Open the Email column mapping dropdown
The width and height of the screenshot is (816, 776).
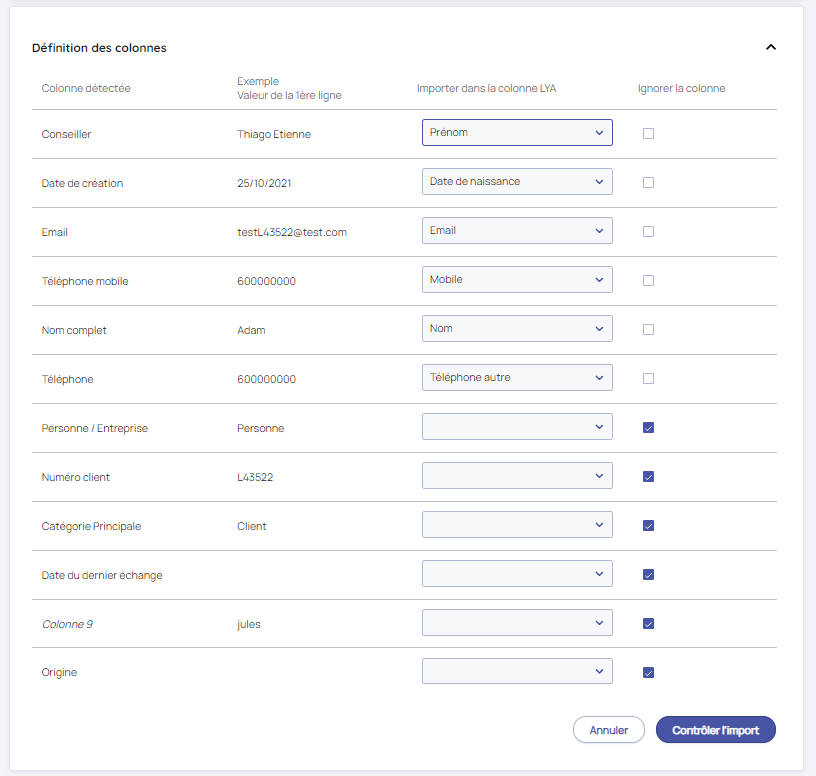[x=517, y=231]
